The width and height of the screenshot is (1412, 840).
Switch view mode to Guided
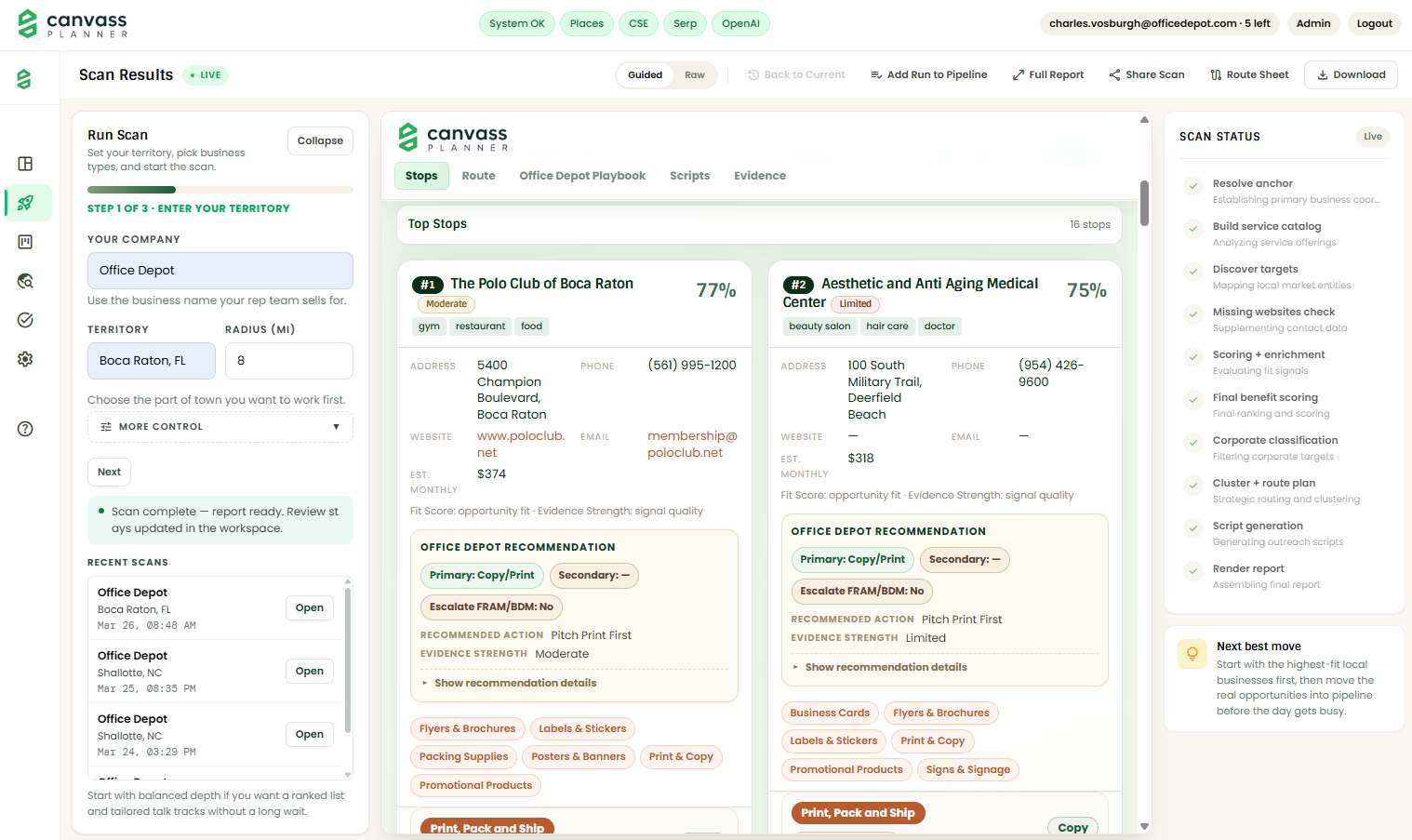click(x=646, y=75)
